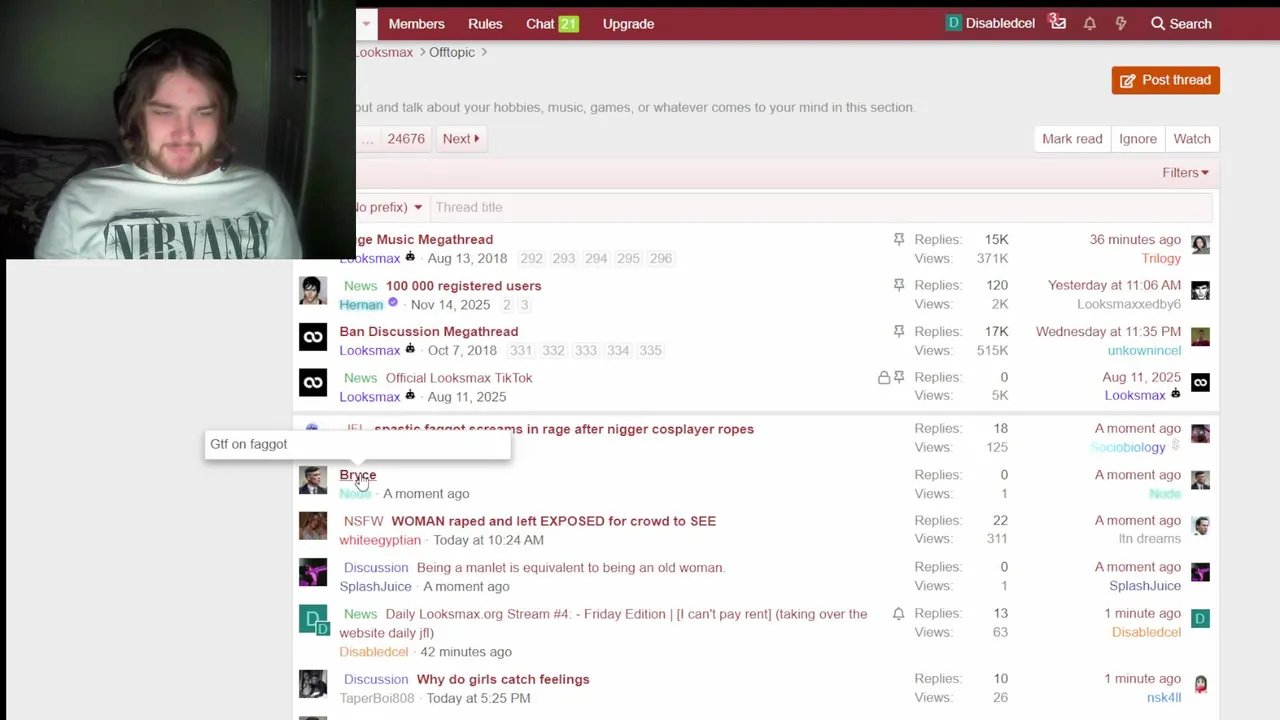Open the Disabledcel account menu
Viewport: 1280px width, 720px height.
pos(990,23)
